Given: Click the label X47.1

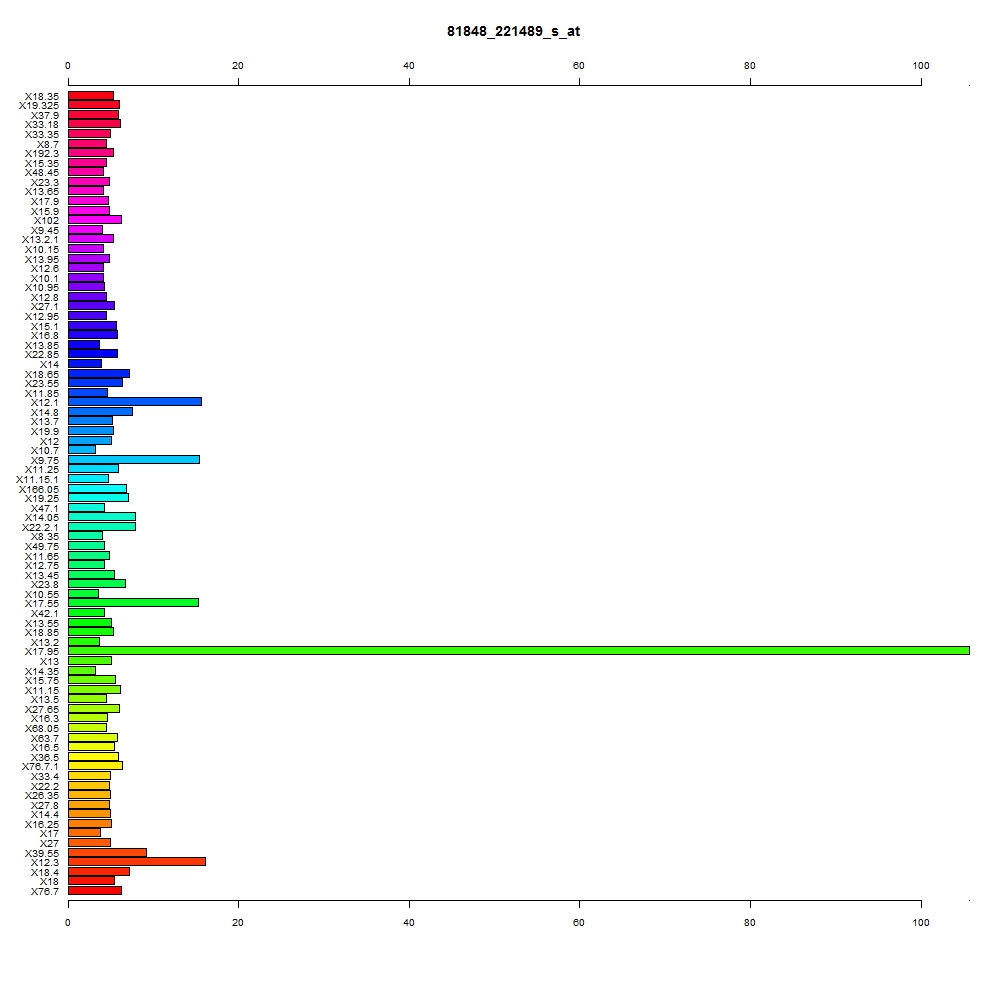Looking at the screenshot, I should click(45, 508).
